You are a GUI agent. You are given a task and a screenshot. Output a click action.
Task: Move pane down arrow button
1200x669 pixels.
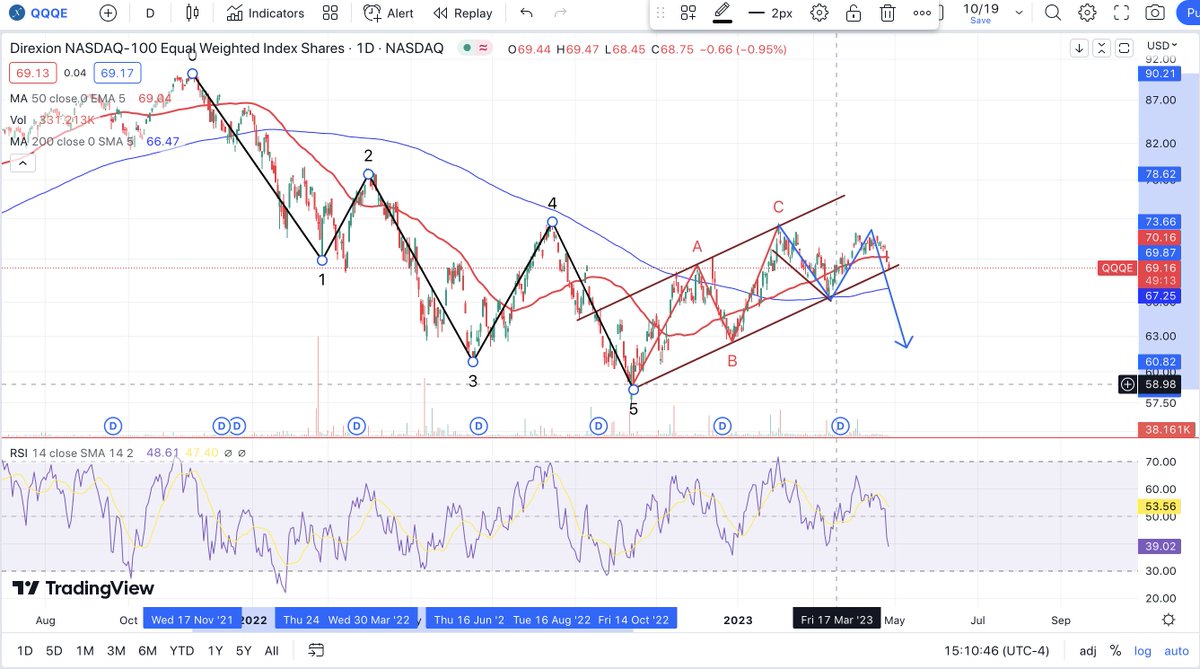pos(1079,47)
